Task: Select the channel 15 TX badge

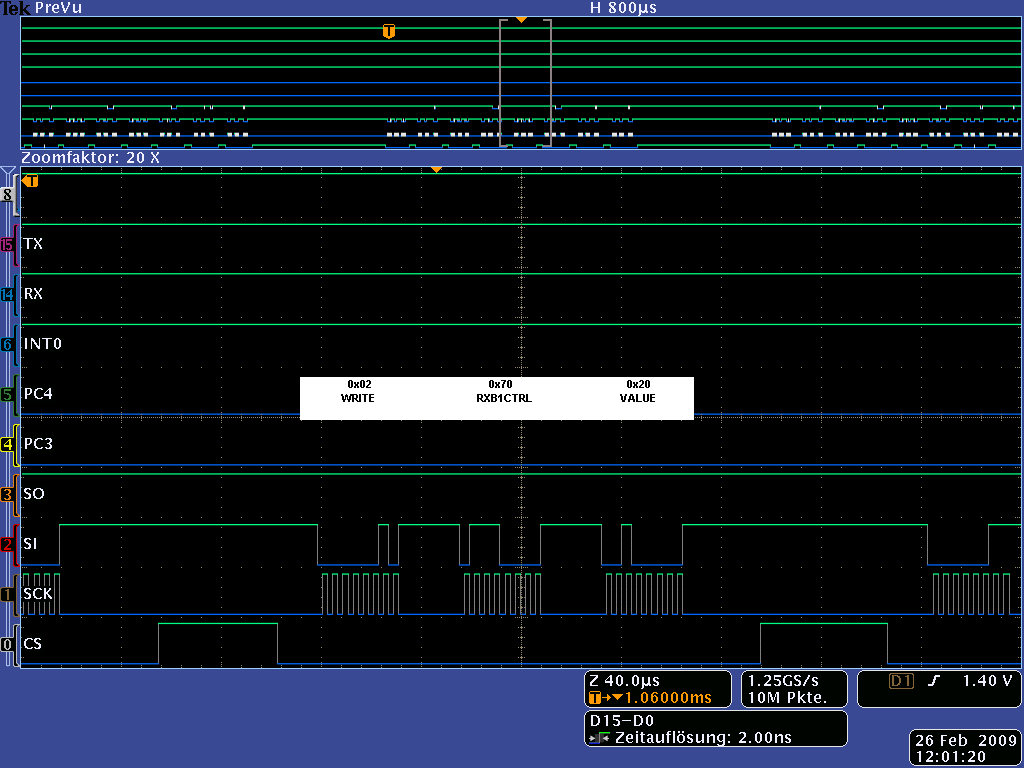Action: click(x=8, y=244)
